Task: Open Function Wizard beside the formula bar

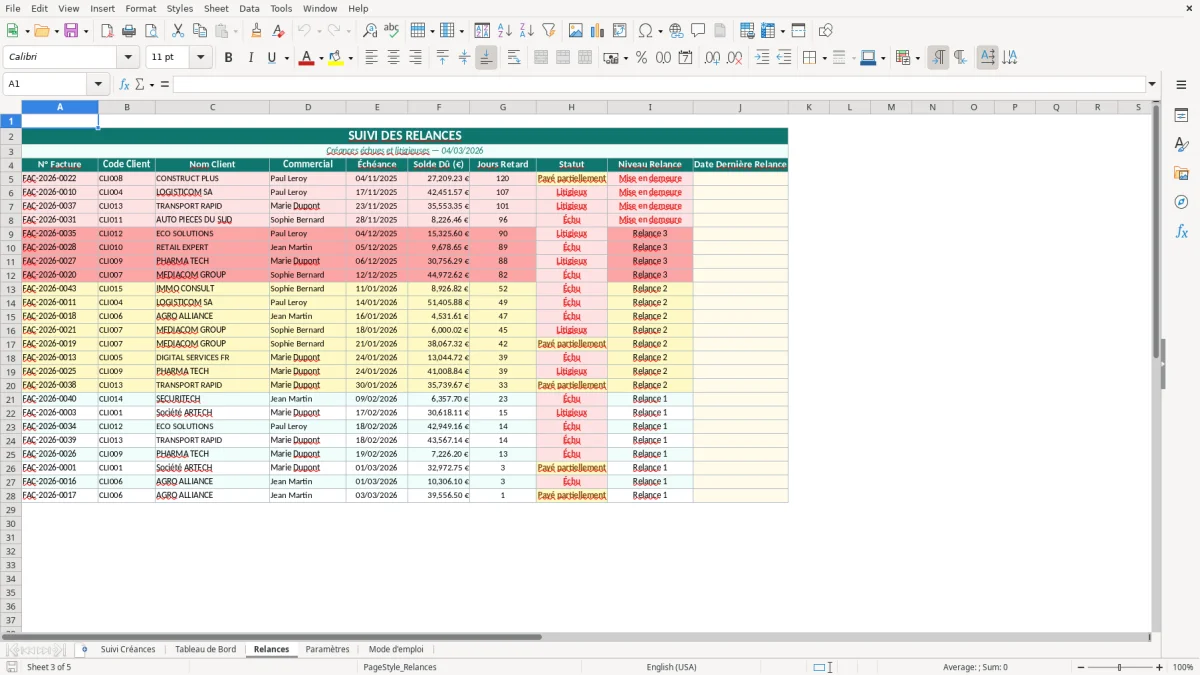Action: [x=124, y=84]
